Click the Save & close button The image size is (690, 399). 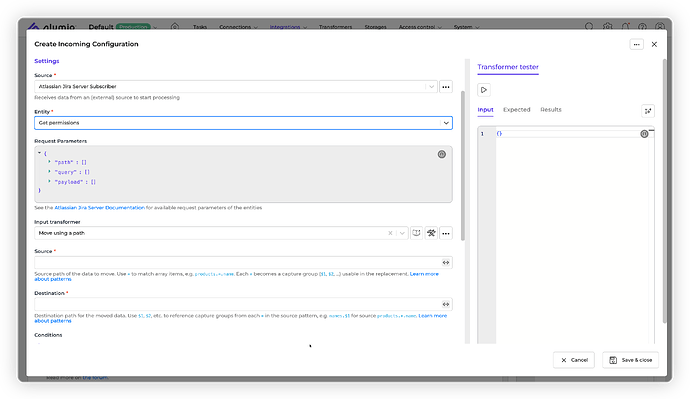630,360
